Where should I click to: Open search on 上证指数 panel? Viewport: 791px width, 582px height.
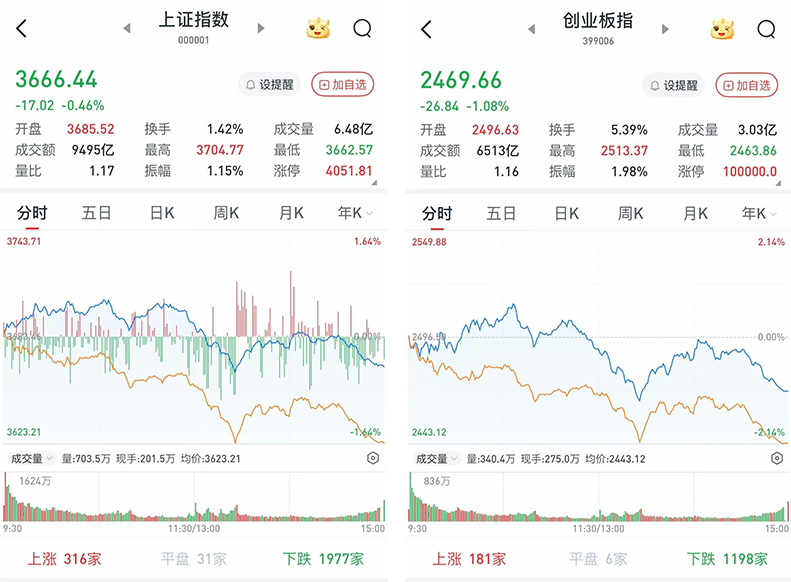[x=362, y=29]
